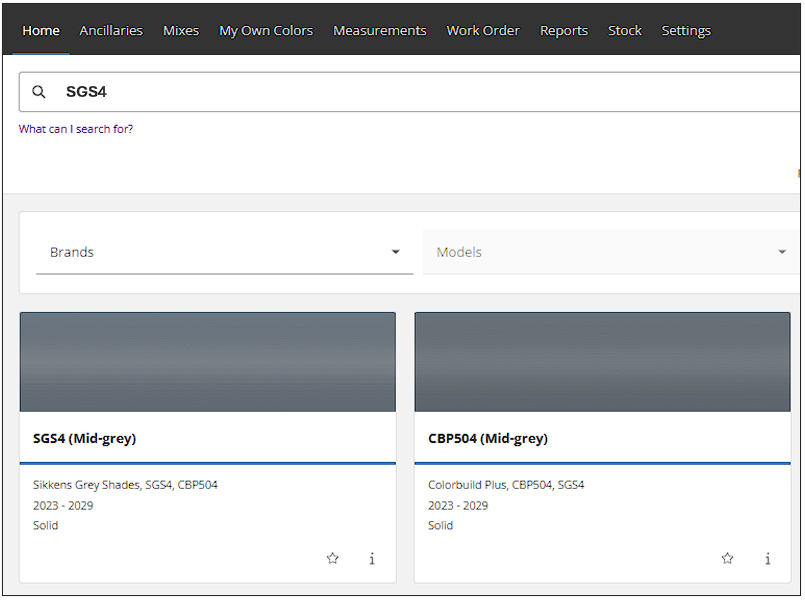
Task: Go to the Stock tab
Action: pos(625,31)
